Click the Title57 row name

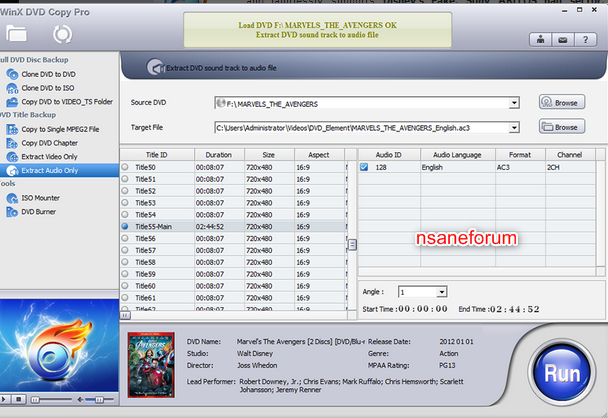click(145, 250)
